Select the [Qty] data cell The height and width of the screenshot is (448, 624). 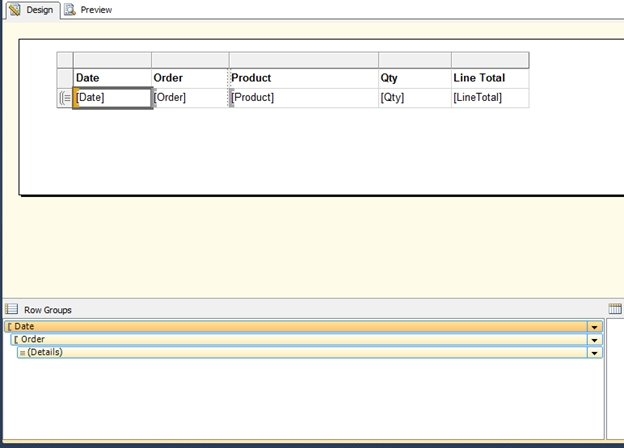[414, 97]
